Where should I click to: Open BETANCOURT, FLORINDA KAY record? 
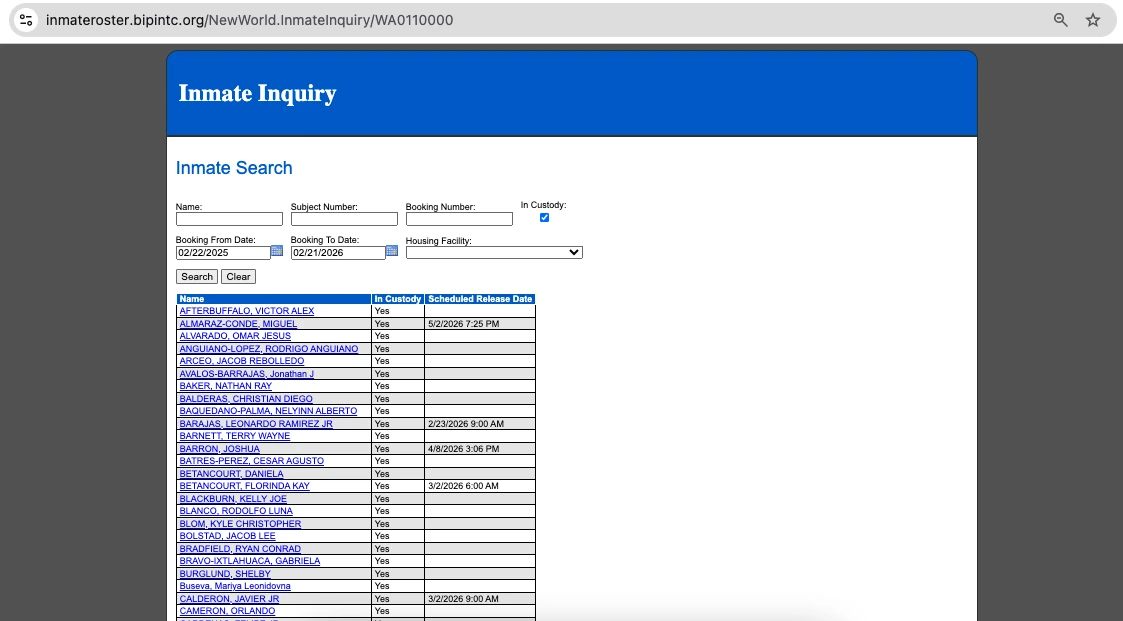click(x=244, y=486)
